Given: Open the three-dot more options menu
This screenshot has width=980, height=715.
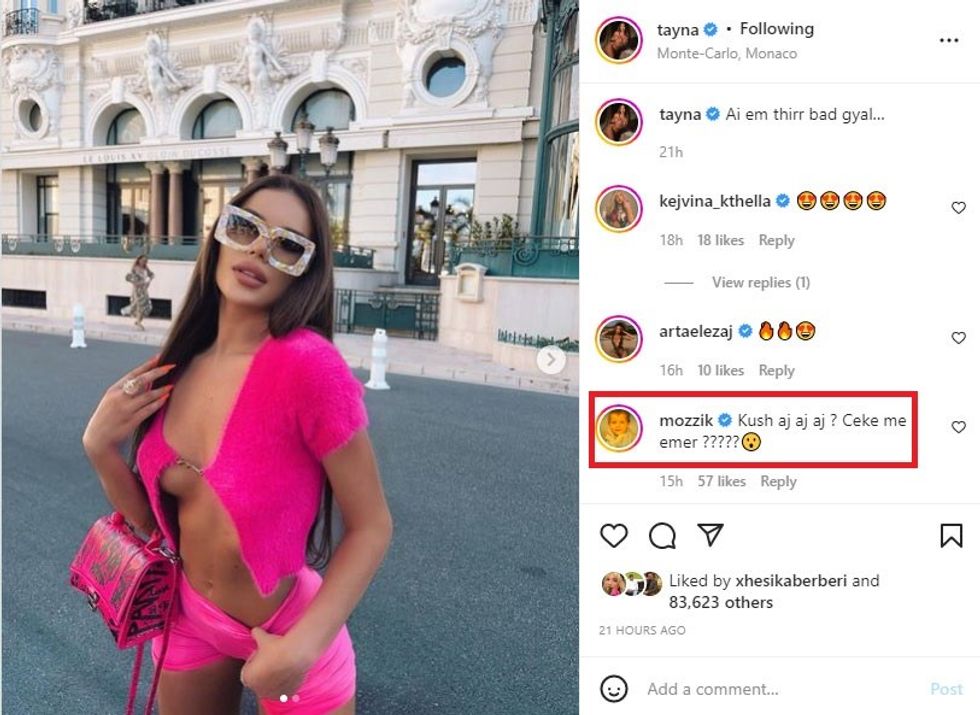Looking at the screenshot, I should 948,41.
